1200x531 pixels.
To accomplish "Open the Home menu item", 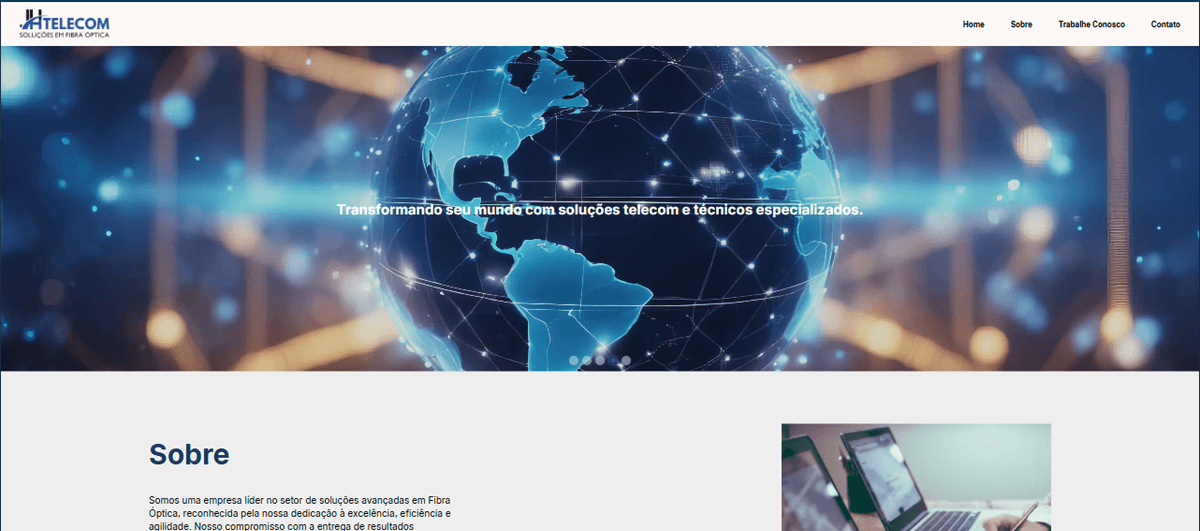I will [973, 24].
